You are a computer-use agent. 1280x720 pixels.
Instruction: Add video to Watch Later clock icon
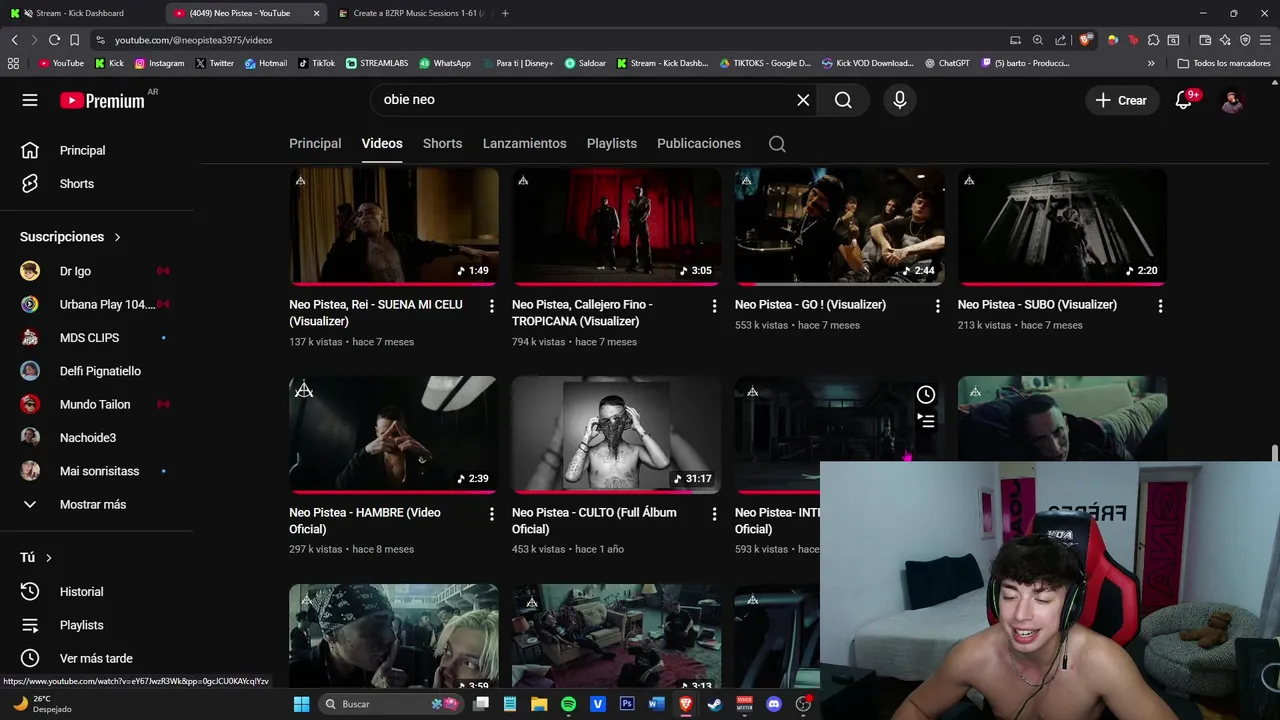click(926, 395)
